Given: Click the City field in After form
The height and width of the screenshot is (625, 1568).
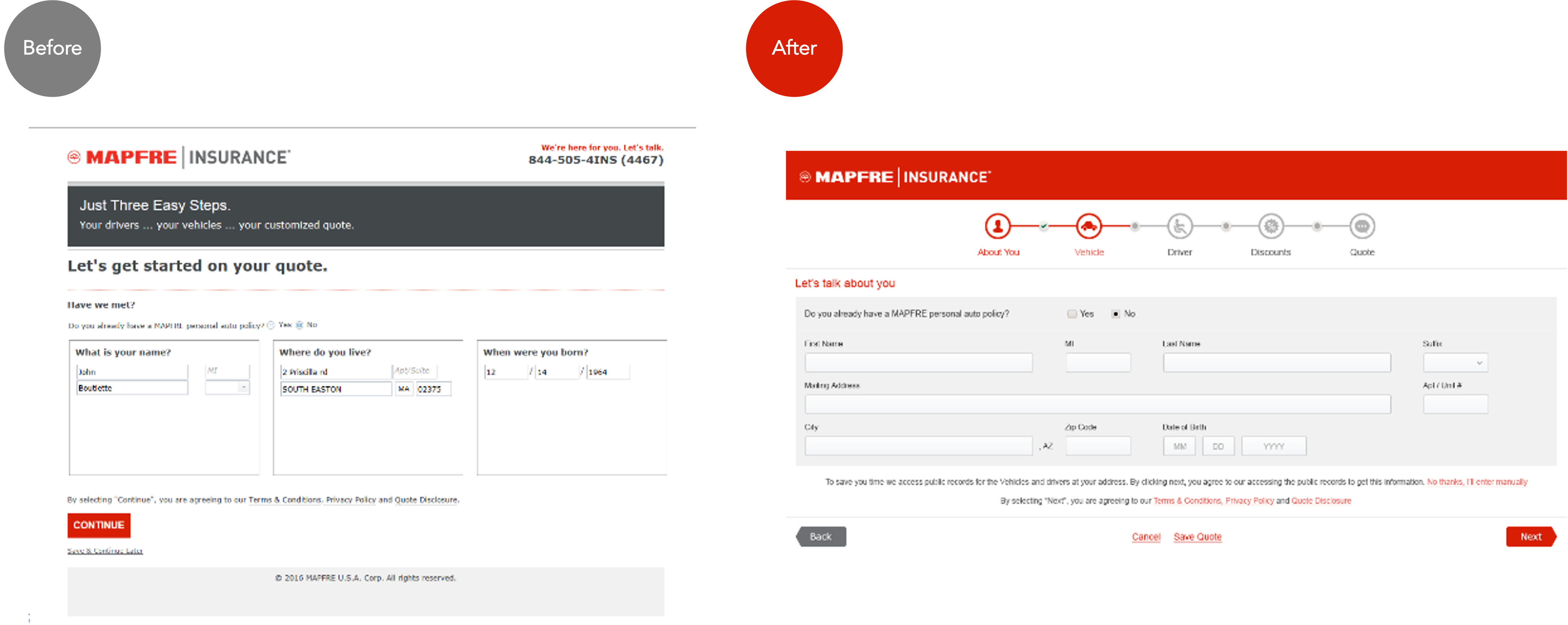Looking at the screenshot, I should [919, 446].
